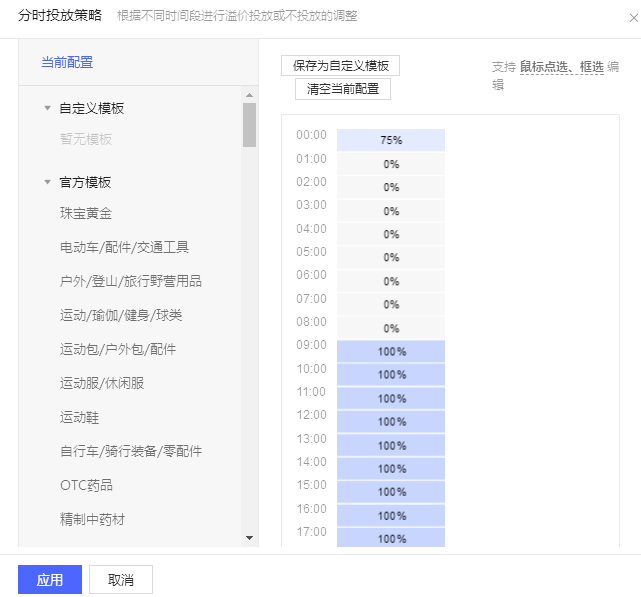The height and width of the screenshot is (597, 641).
Task: Apply settings with the 应用 button
Action: coord(50,579)
